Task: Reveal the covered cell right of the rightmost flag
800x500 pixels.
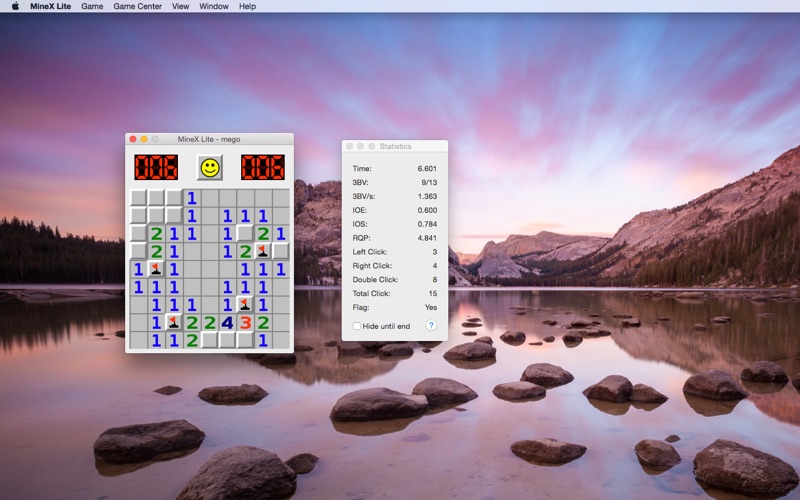Action: click(x=281, y=251)
